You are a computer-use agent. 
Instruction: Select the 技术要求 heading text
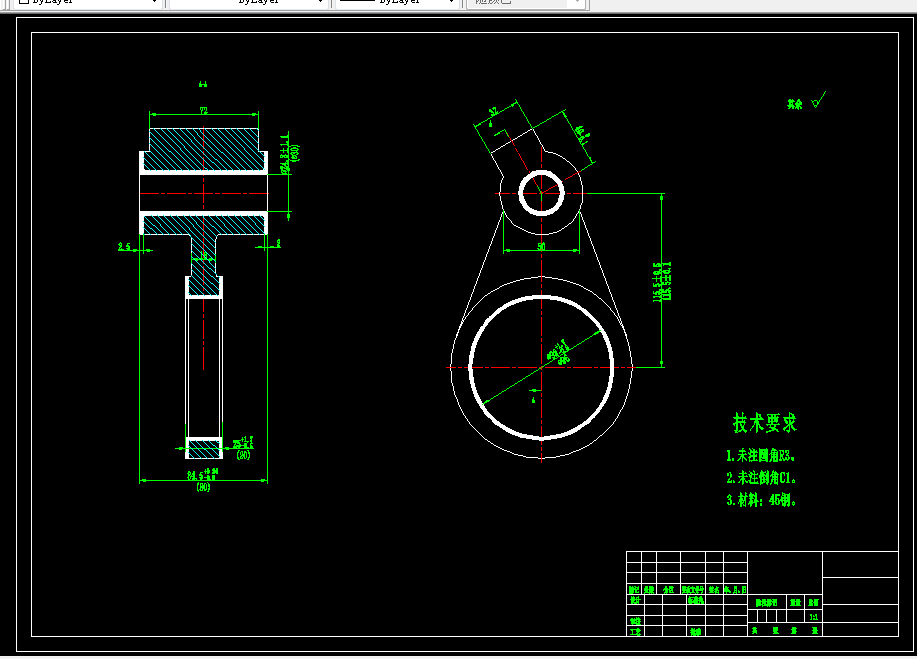[x=764, y=423]
